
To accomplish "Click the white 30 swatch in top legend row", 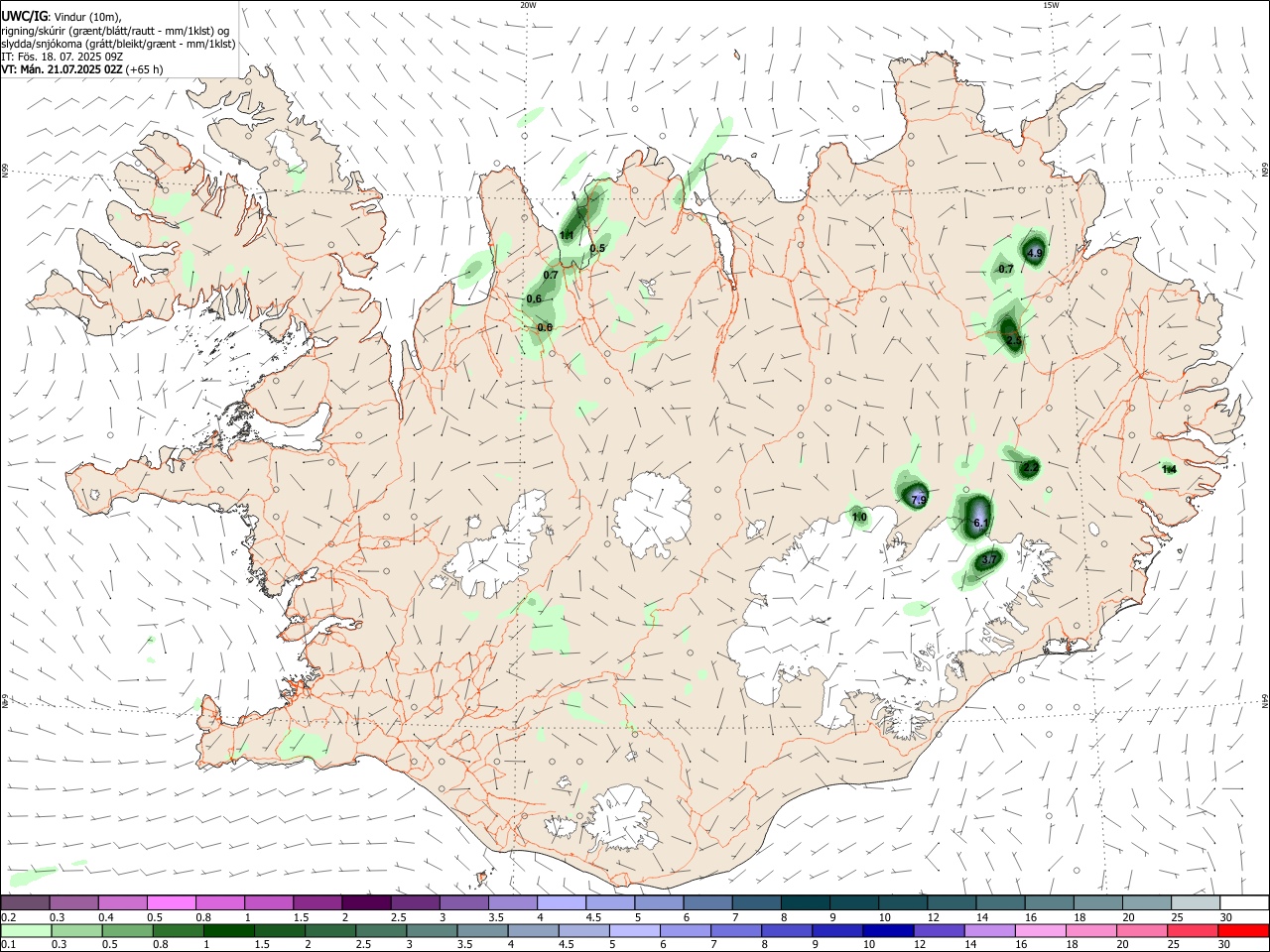I will [1244, 903].
